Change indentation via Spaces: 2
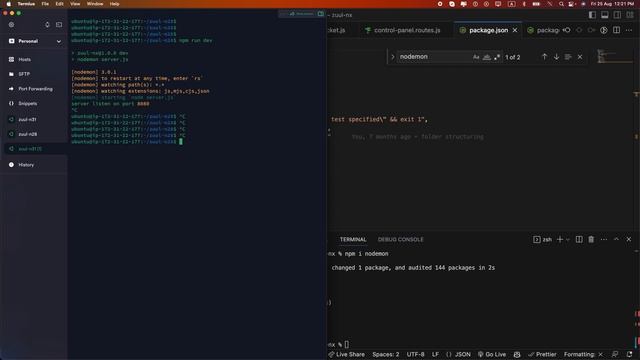The height and width of the screenshot is (360, 640). tap(385, 354)
